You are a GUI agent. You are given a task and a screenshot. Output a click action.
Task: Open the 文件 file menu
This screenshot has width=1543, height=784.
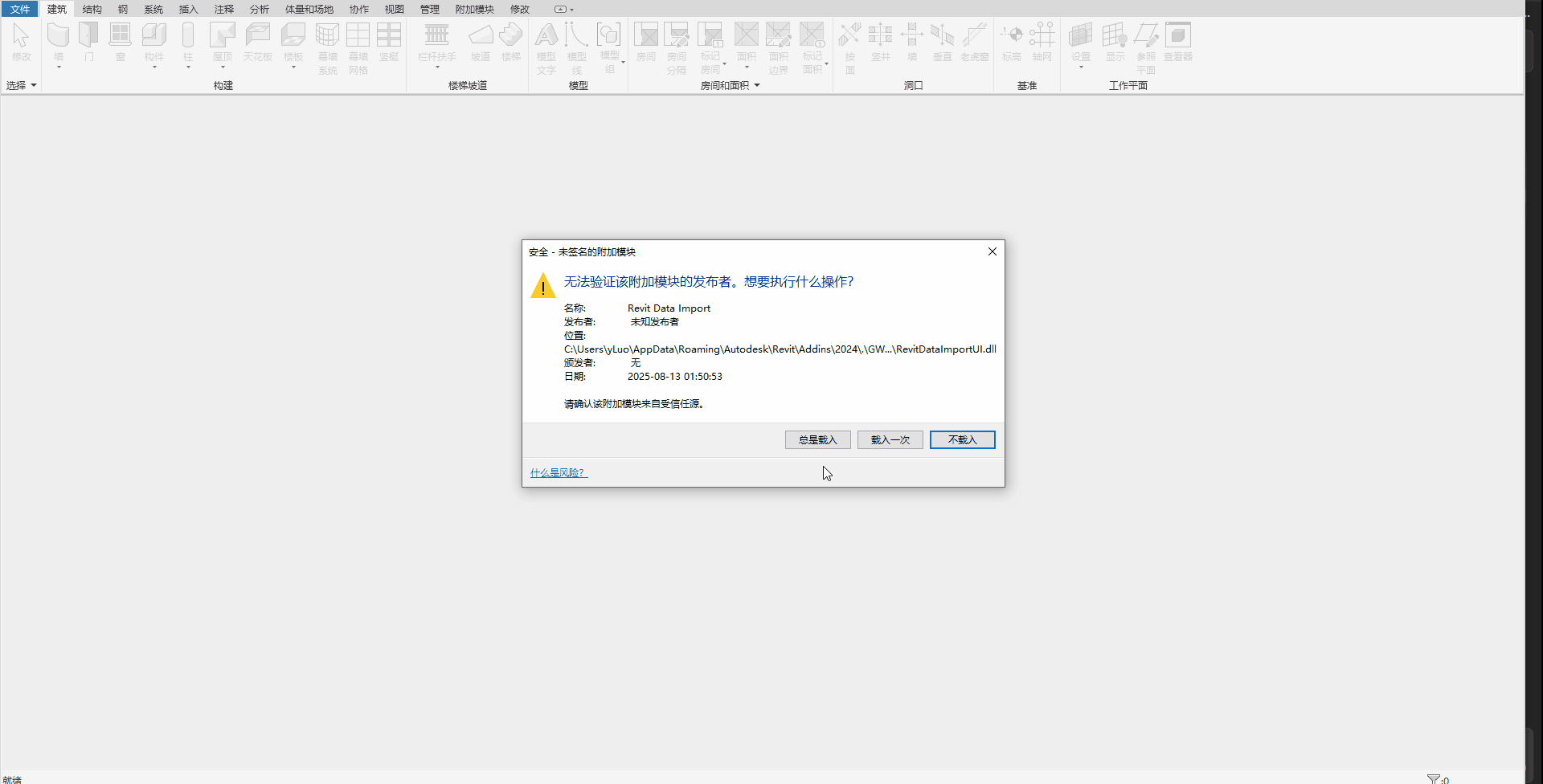tap(19, 10)
